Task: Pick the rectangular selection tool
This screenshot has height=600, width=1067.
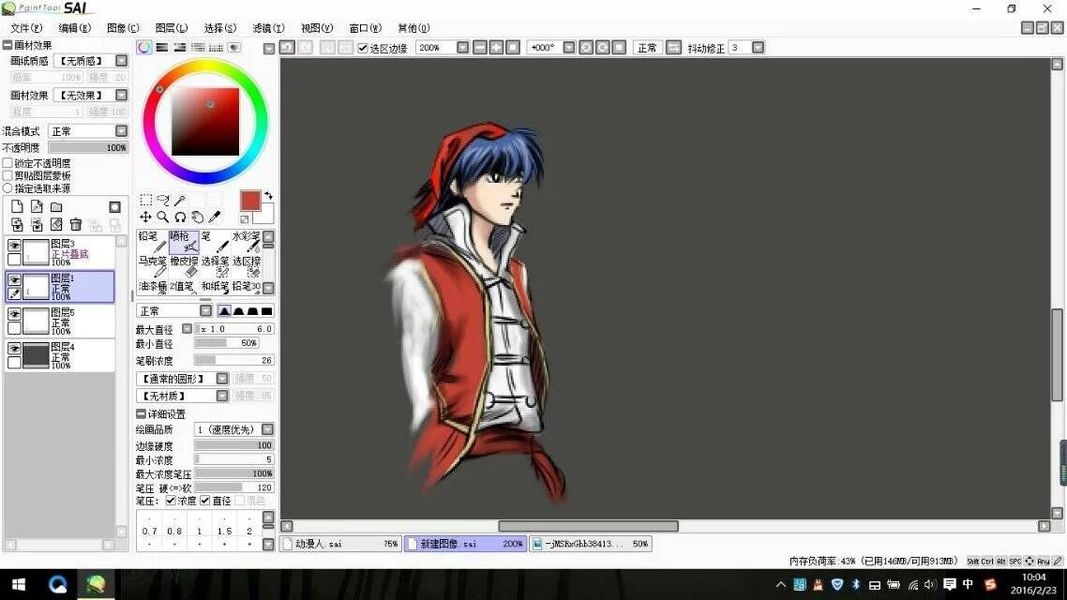Action: point(146,200)
